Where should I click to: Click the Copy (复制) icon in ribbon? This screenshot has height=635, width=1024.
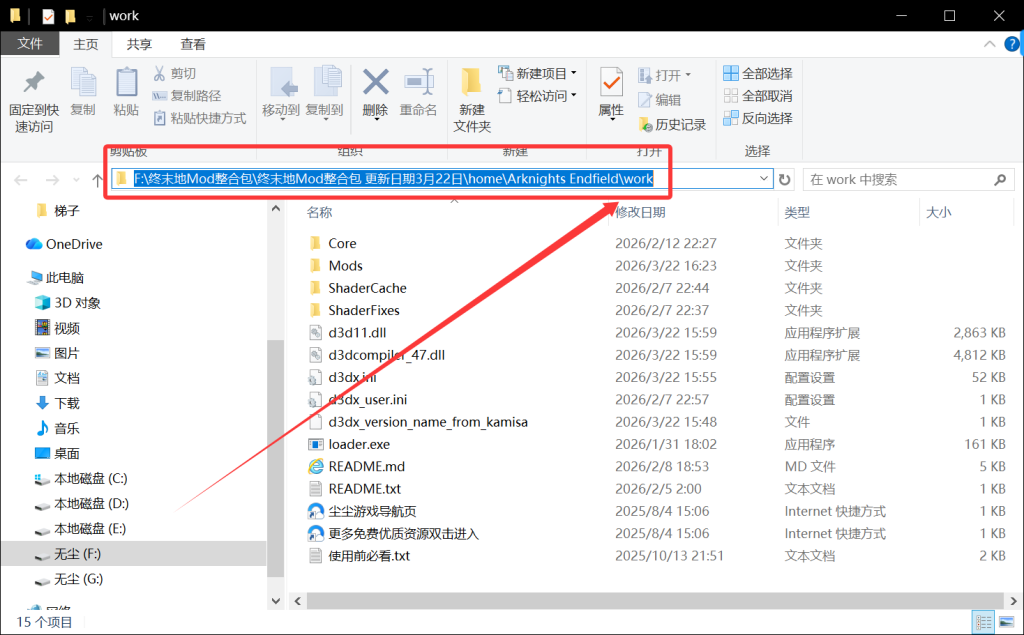click(x=82, y=89)
